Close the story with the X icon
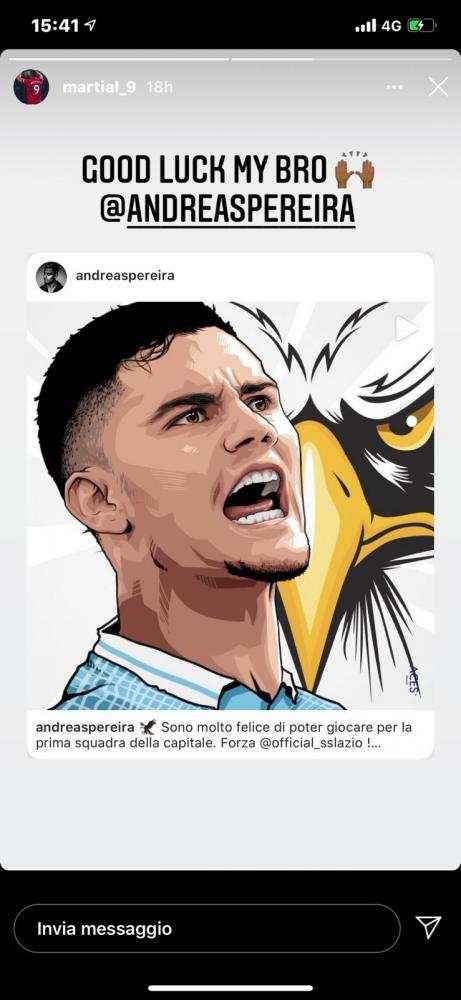 click(438, 87)
